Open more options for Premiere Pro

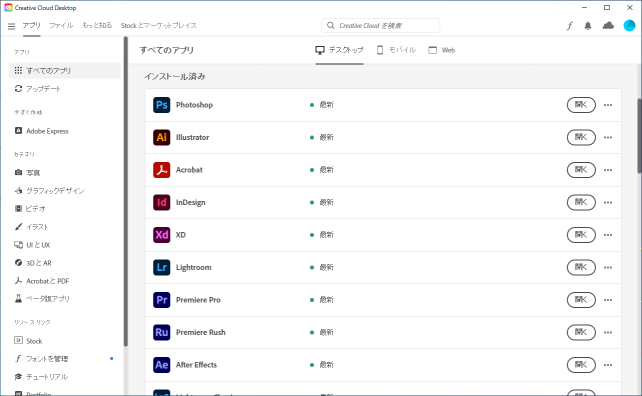[x=608, y=300]
